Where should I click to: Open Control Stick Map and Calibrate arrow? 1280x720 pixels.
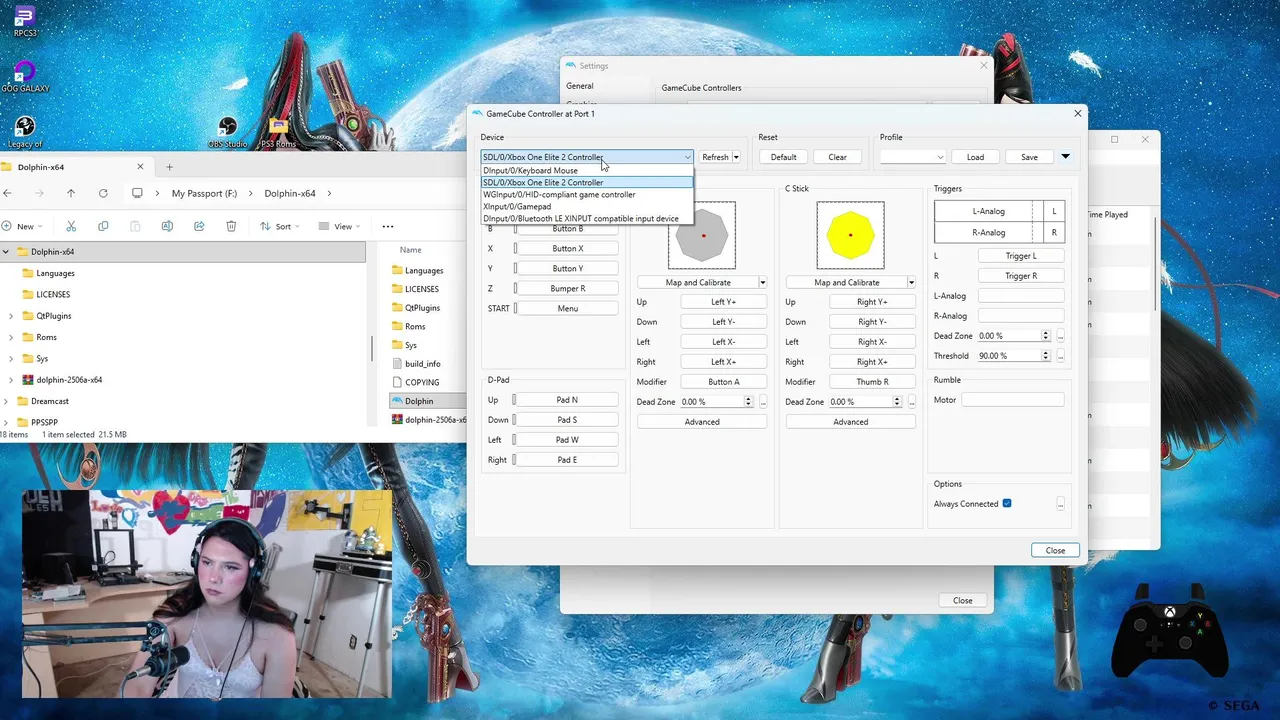[x=762, y=282]
